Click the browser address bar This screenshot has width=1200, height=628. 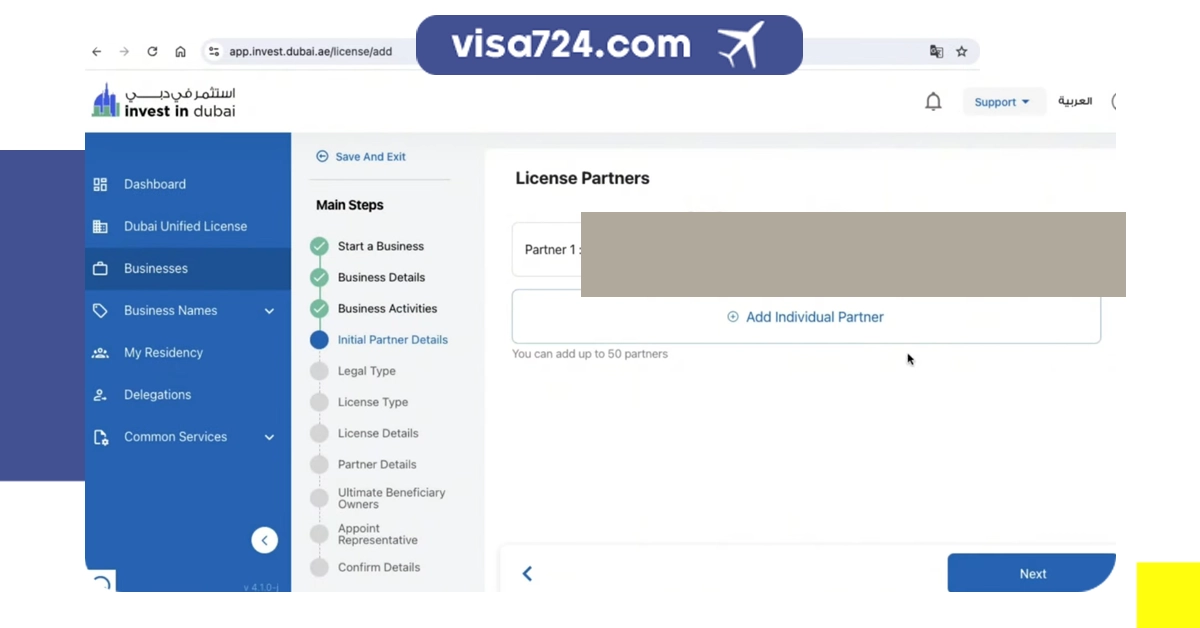coord(310,52)
